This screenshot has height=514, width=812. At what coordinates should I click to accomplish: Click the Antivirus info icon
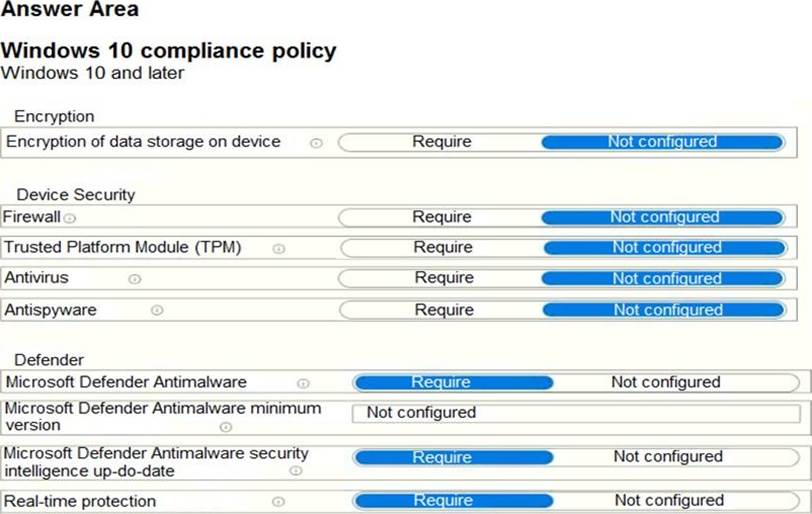pos(135,279)
